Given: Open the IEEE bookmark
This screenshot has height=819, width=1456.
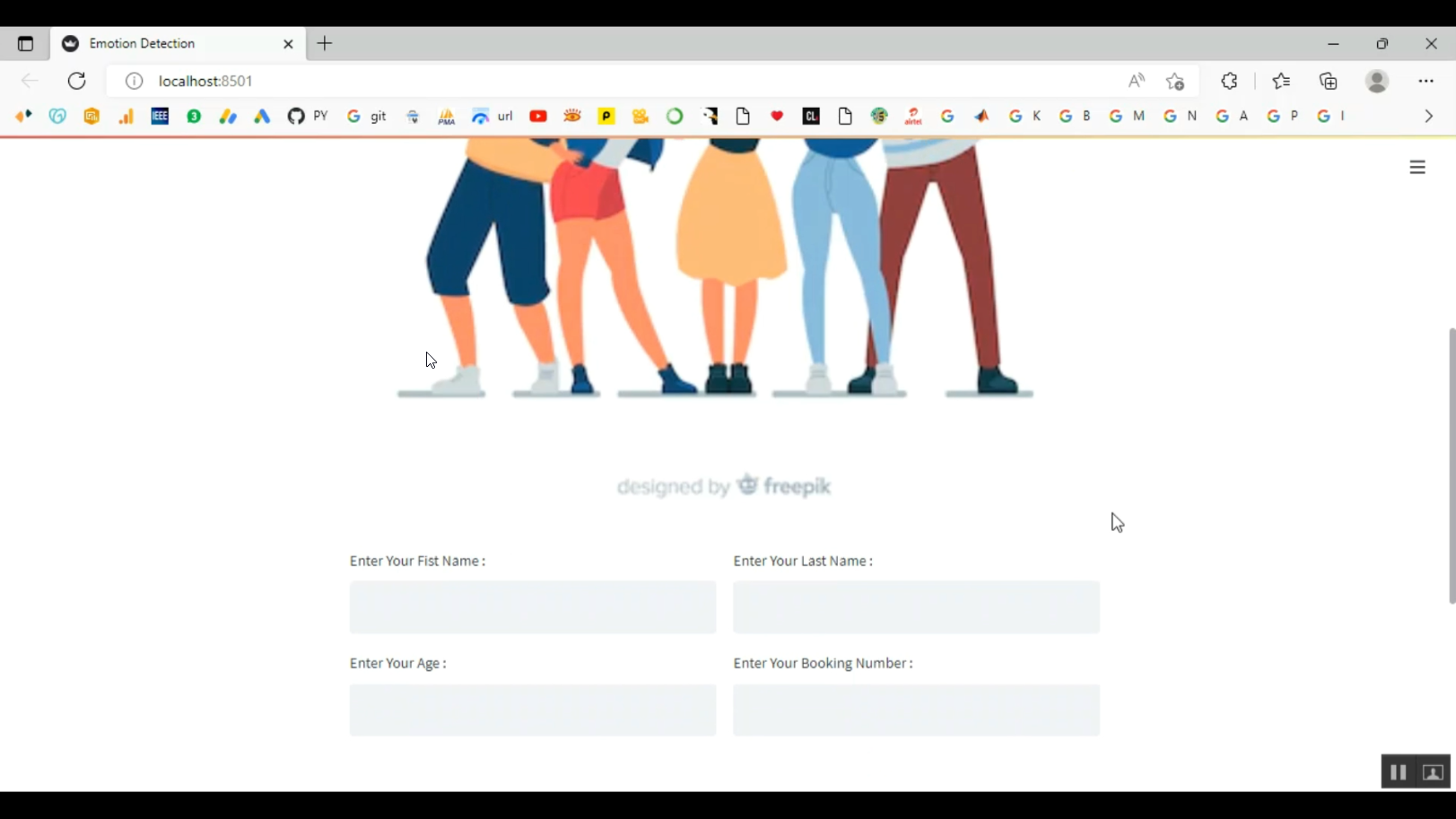Looking at the screenshot, I should pyautogui.click(x=160, y=116).
